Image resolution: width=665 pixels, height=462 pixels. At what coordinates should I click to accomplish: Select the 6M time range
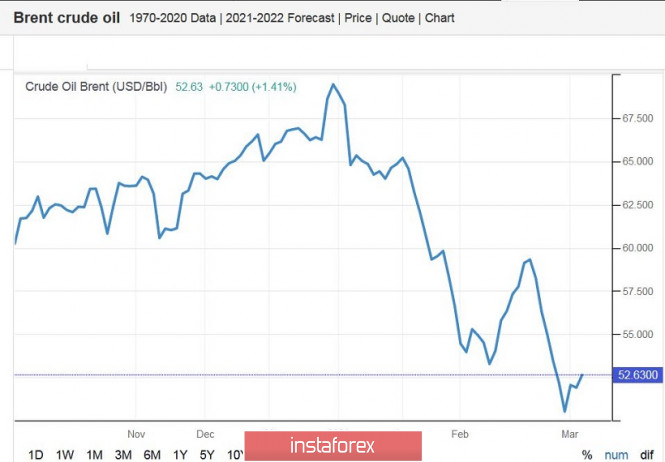[152, 455]
